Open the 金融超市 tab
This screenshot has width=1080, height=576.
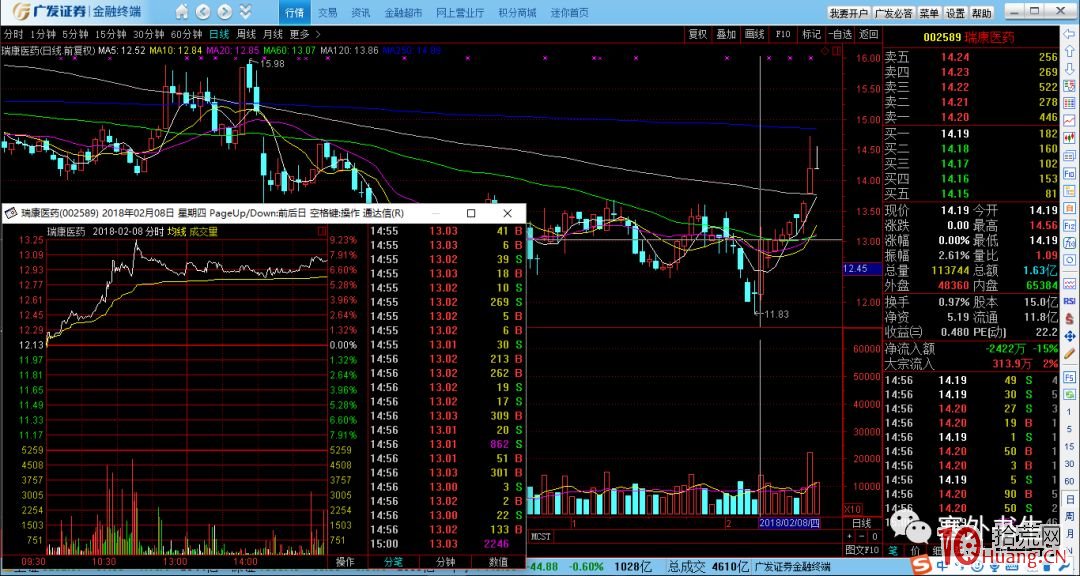(402, 13)
